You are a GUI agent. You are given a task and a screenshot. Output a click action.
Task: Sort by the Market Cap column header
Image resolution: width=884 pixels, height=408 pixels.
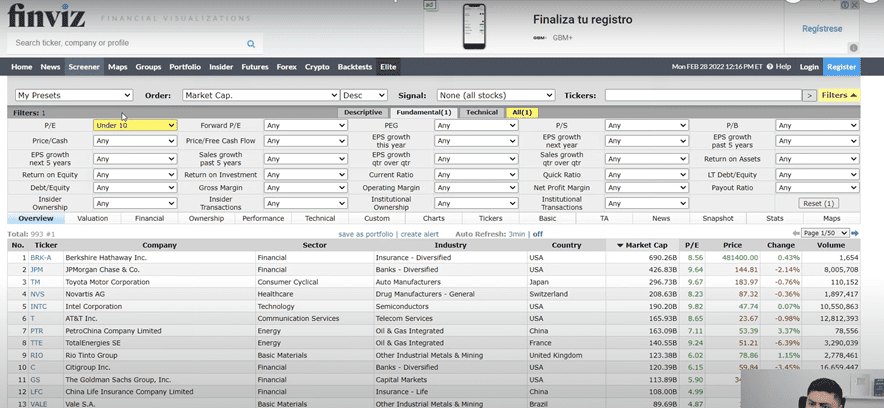(x=640, y=245)
